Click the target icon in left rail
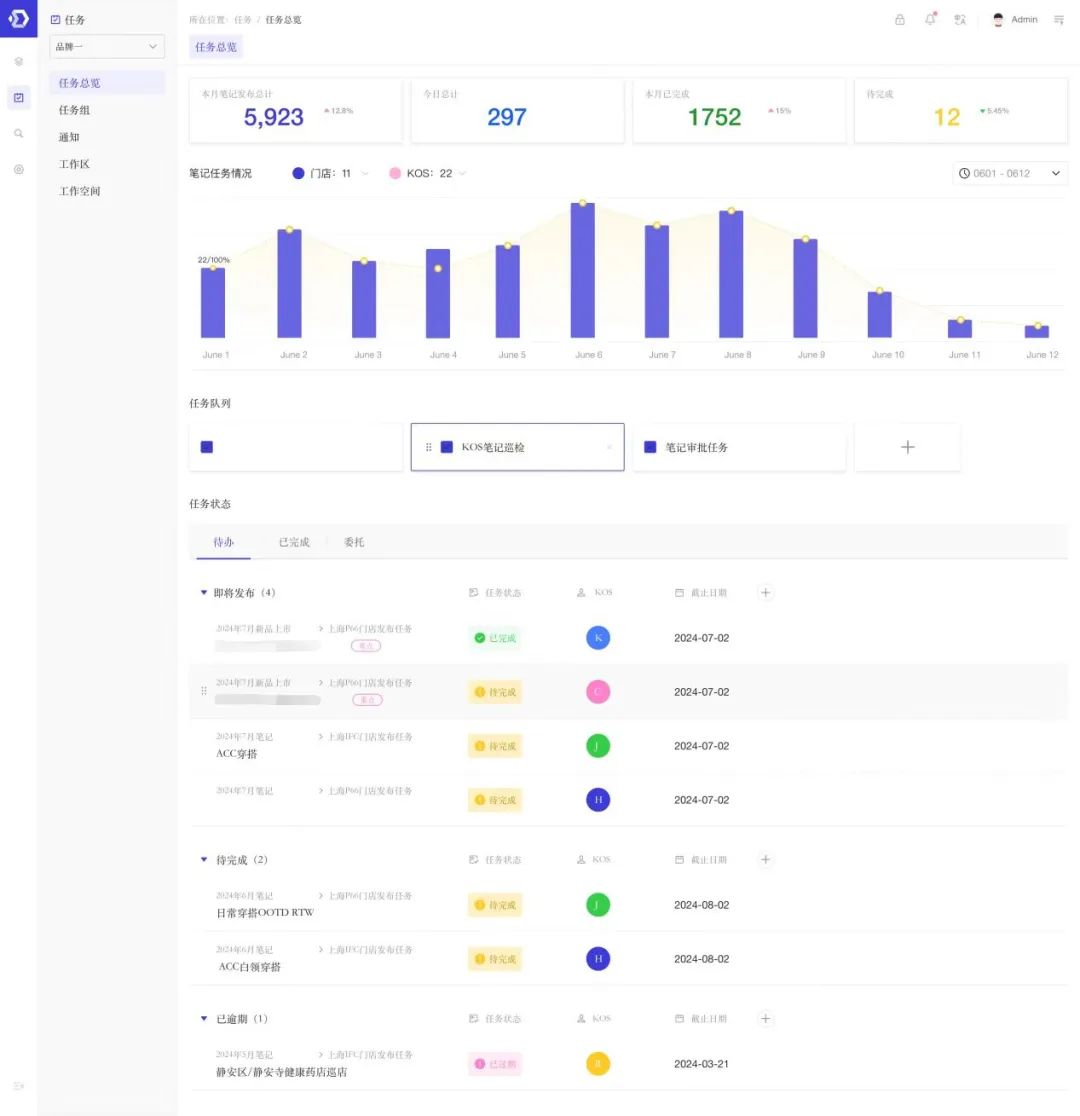 (18, 169)
